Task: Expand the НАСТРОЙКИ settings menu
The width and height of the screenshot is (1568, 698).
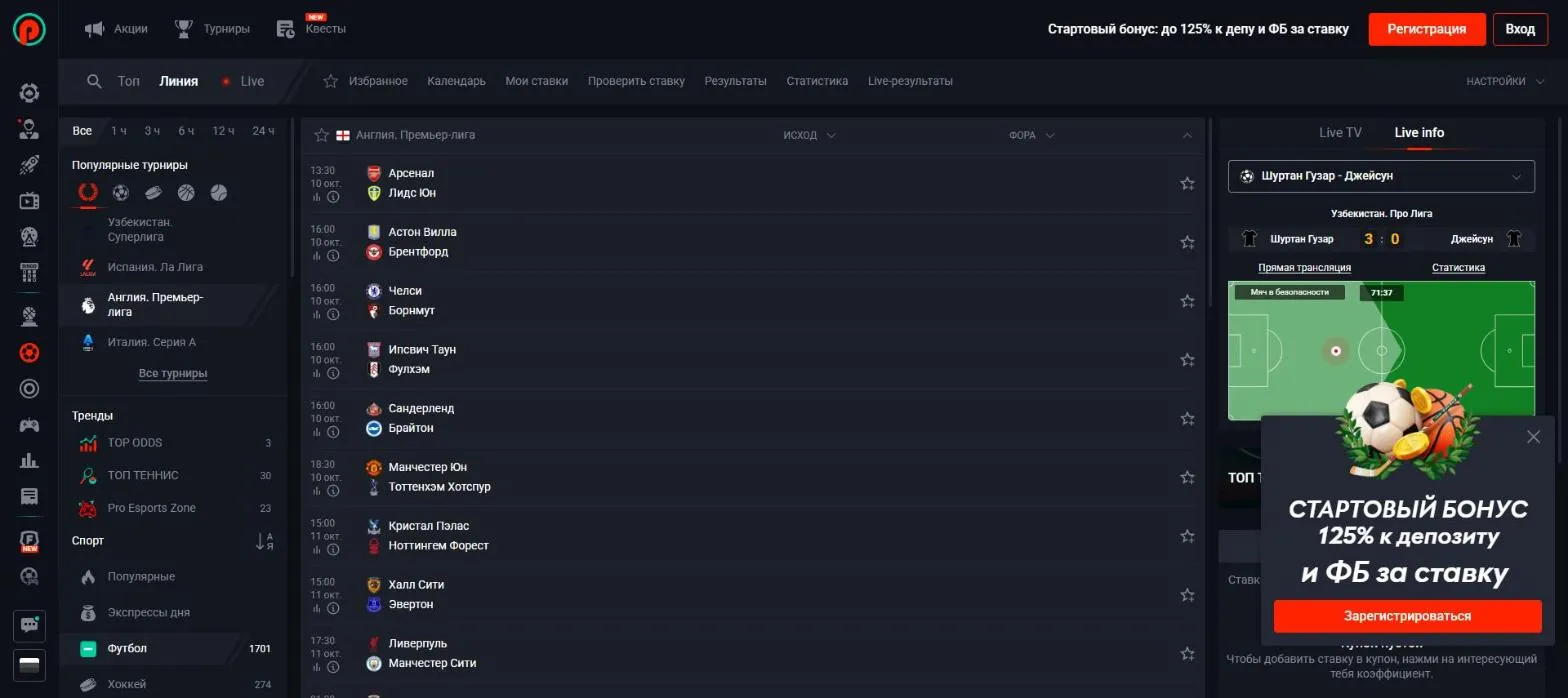Action: tap(1505, 81)
